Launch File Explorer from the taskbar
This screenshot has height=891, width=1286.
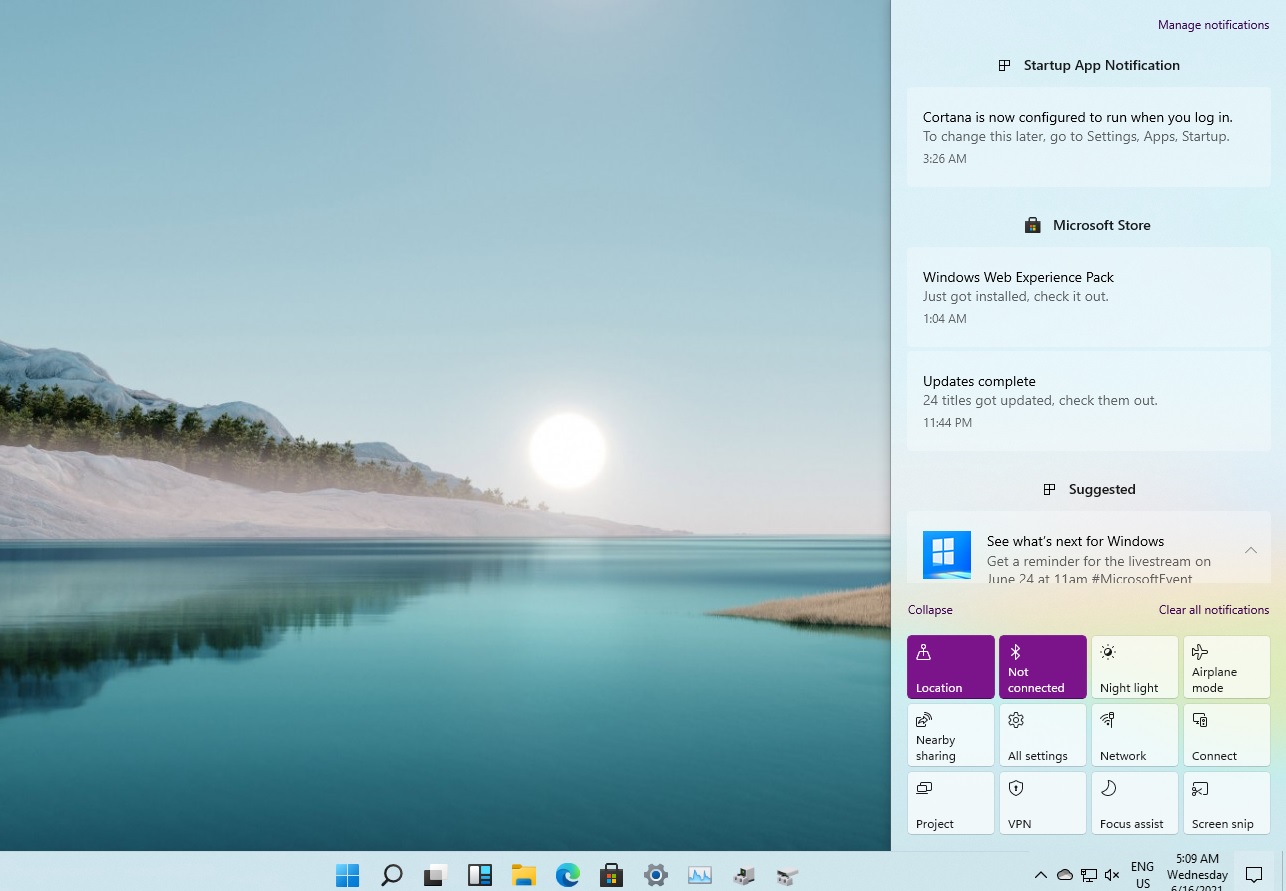point(523,875)
